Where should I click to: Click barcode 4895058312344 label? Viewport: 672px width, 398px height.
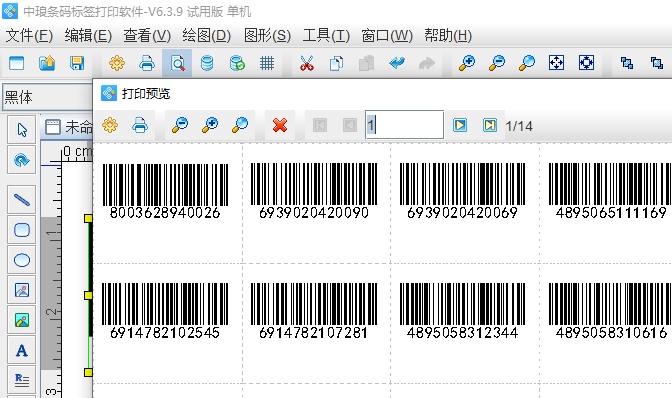(x=462, y=311)
